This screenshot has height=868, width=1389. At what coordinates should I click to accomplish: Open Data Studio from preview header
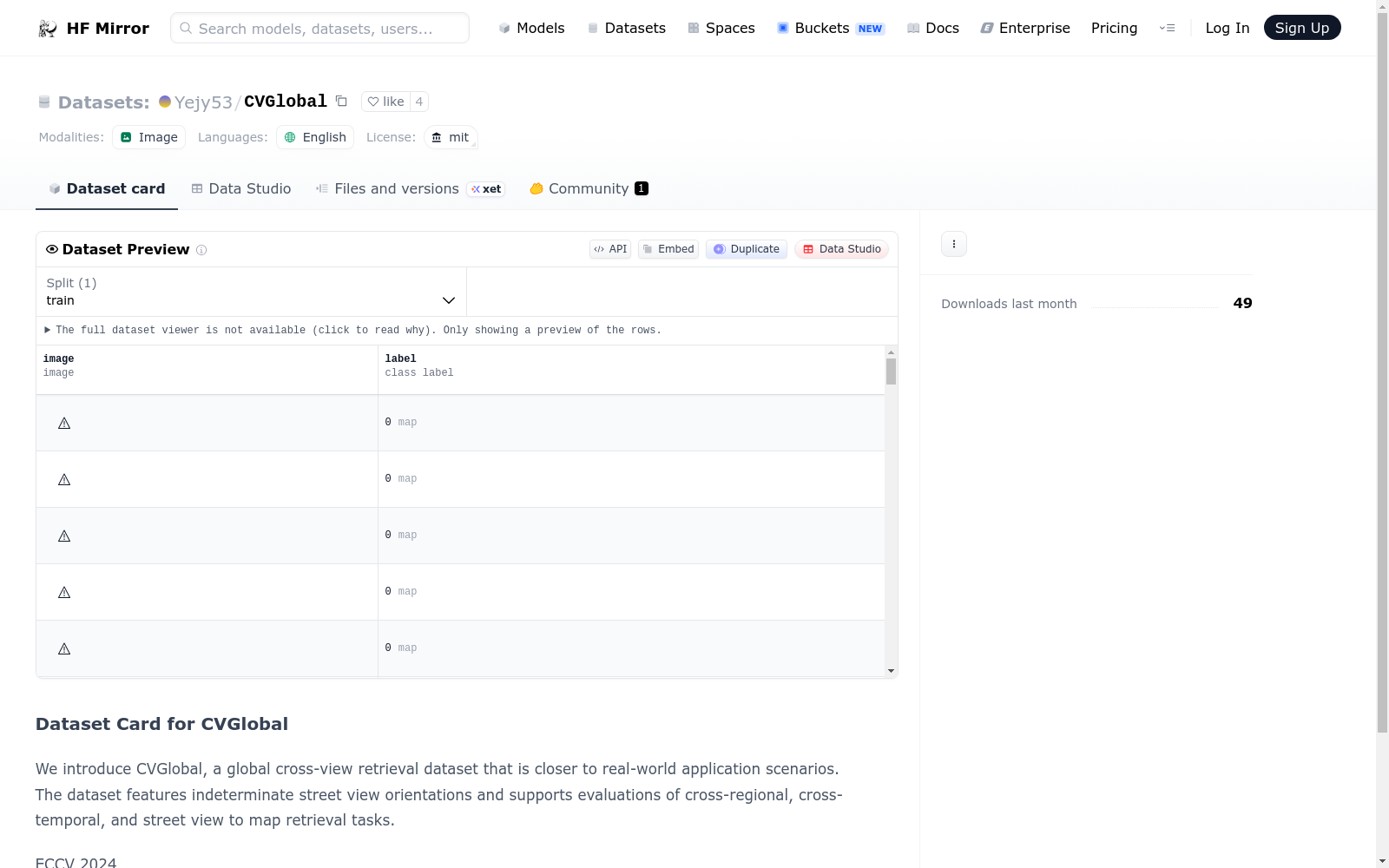[841, 249]
